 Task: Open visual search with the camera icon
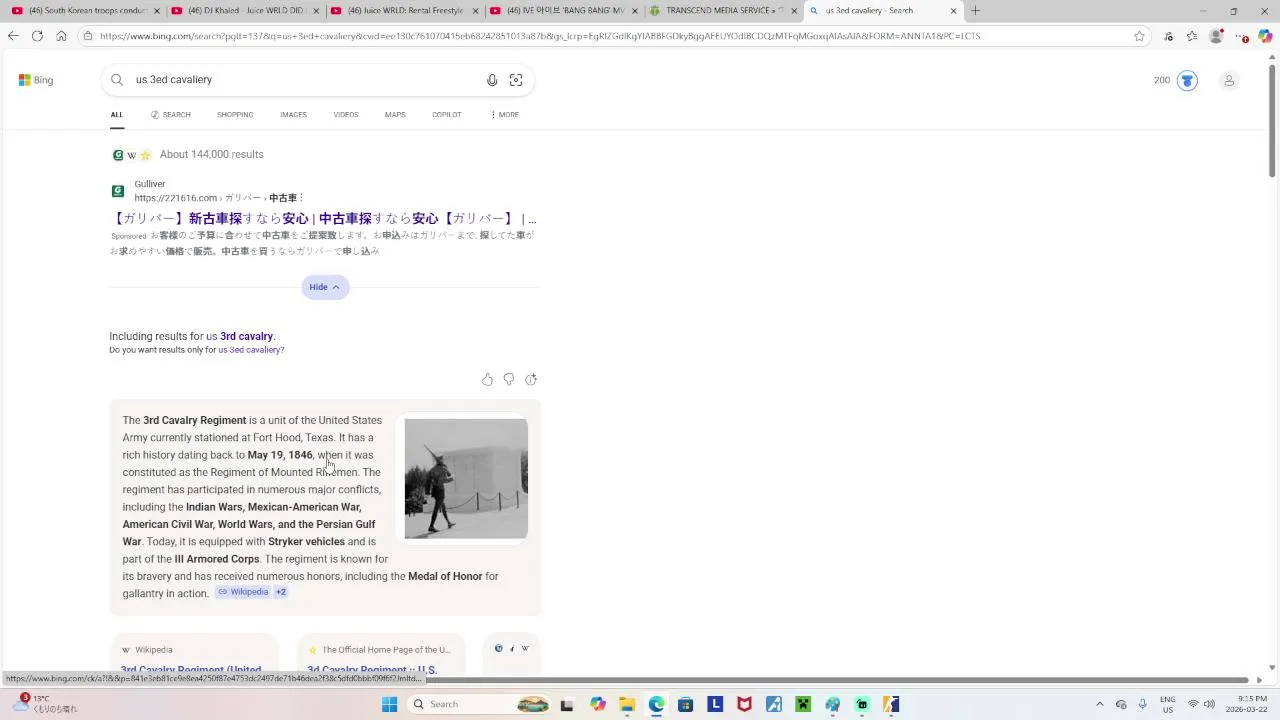[516, 80]
